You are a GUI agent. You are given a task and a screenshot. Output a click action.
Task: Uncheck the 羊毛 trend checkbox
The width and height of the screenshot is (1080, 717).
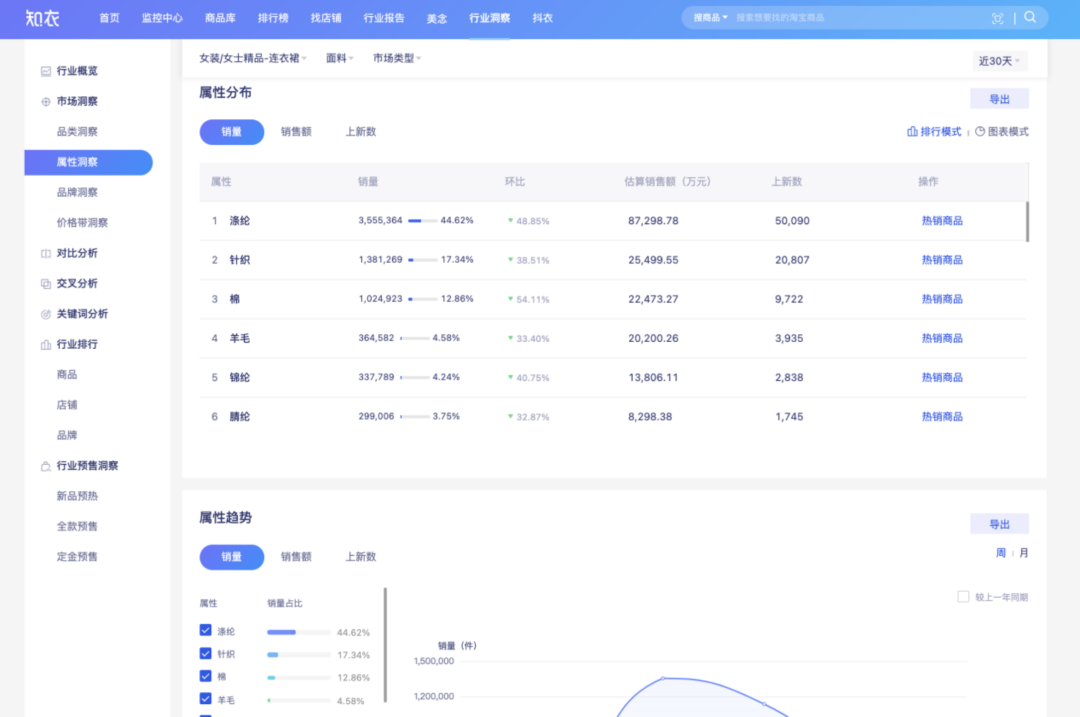[205, 698]
